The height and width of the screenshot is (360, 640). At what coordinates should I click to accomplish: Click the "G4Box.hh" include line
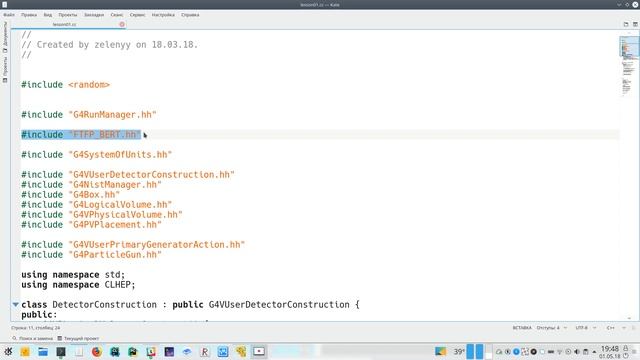tap(71, 195)
